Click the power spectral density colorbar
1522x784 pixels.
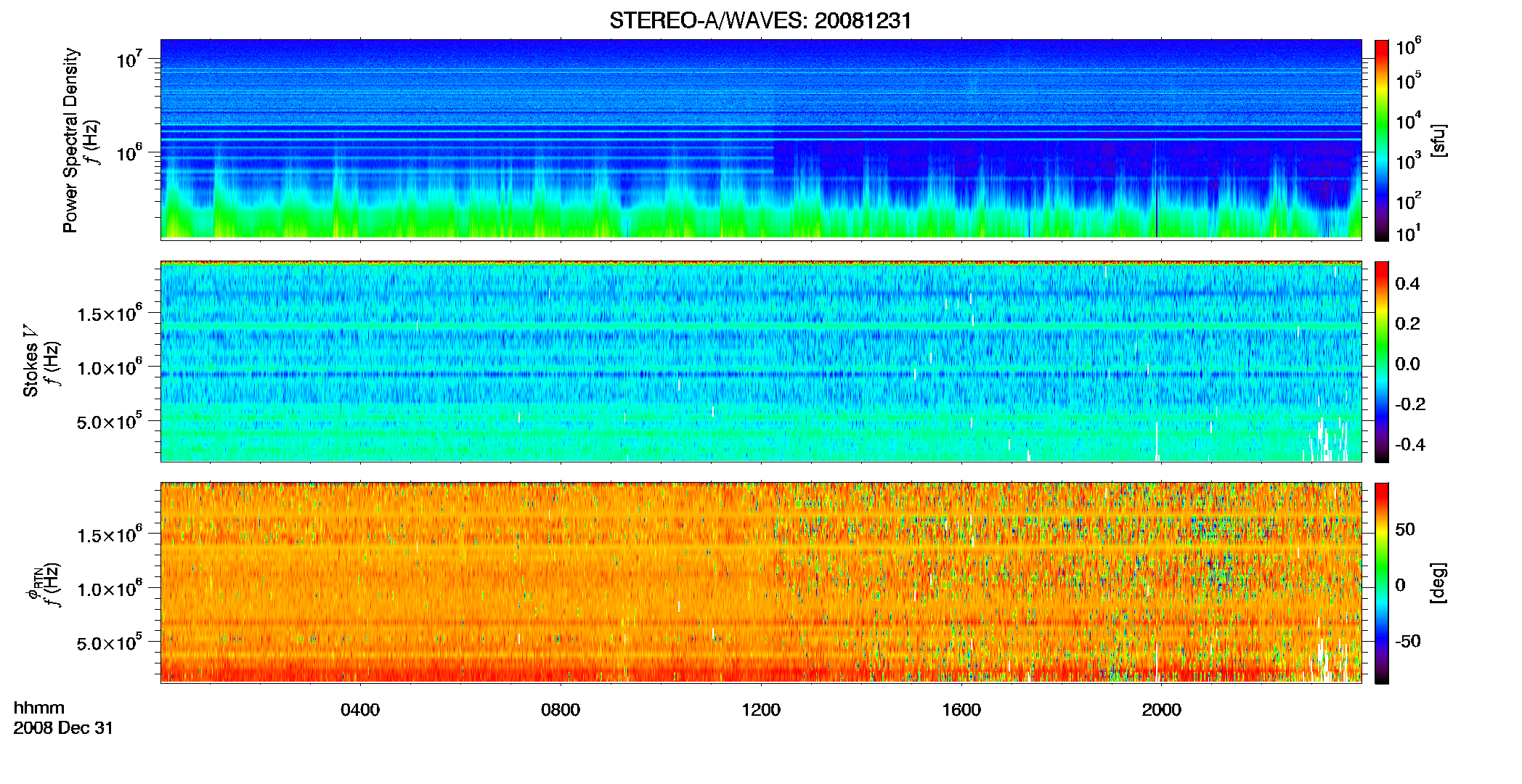click(1382, 140)
